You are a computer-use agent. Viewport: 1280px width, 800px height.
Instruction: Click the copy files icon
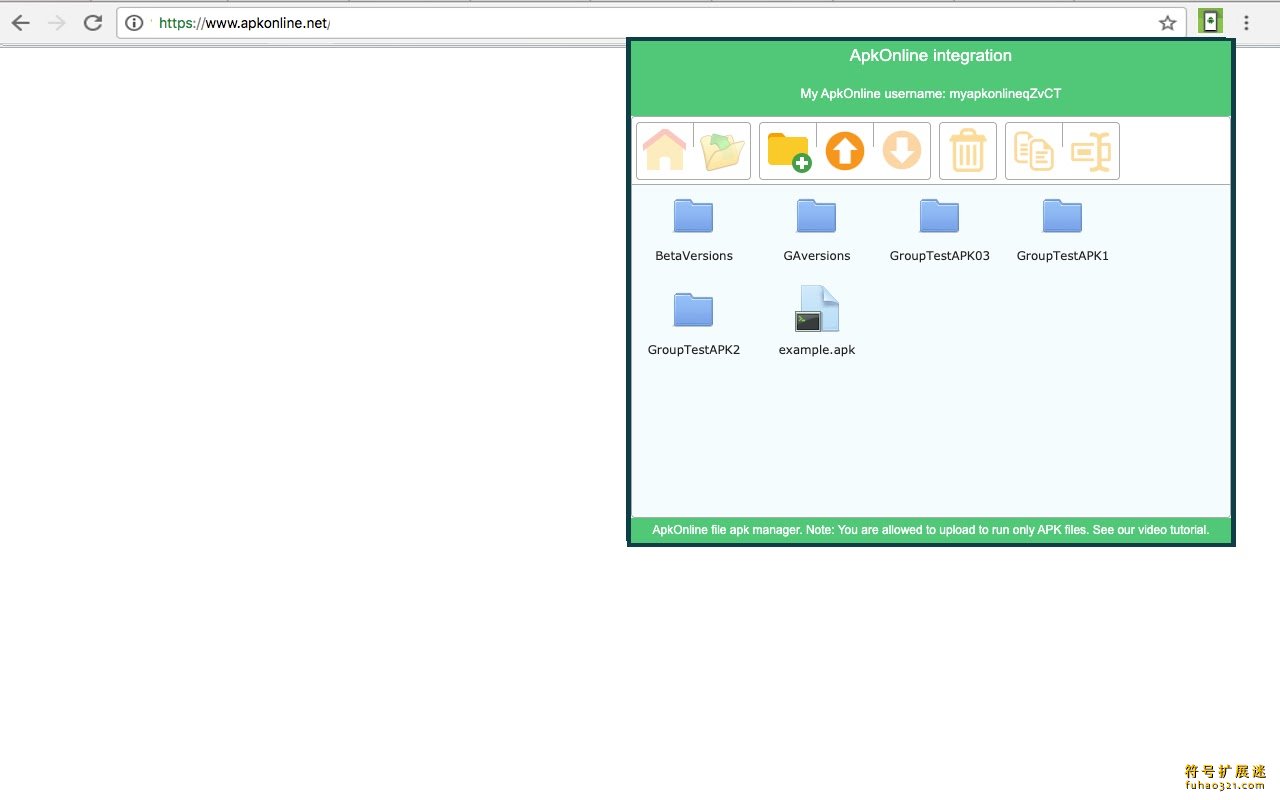[x=1034, y=151]
